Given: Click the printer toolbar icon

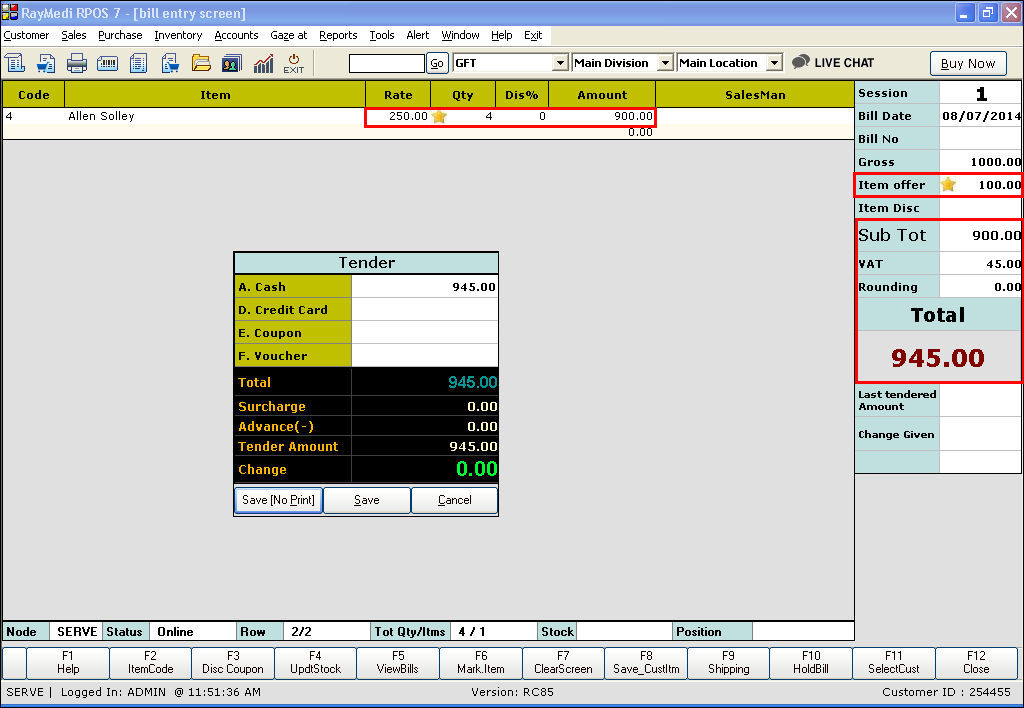Looking at the screenshot, I should click(76, 63).
